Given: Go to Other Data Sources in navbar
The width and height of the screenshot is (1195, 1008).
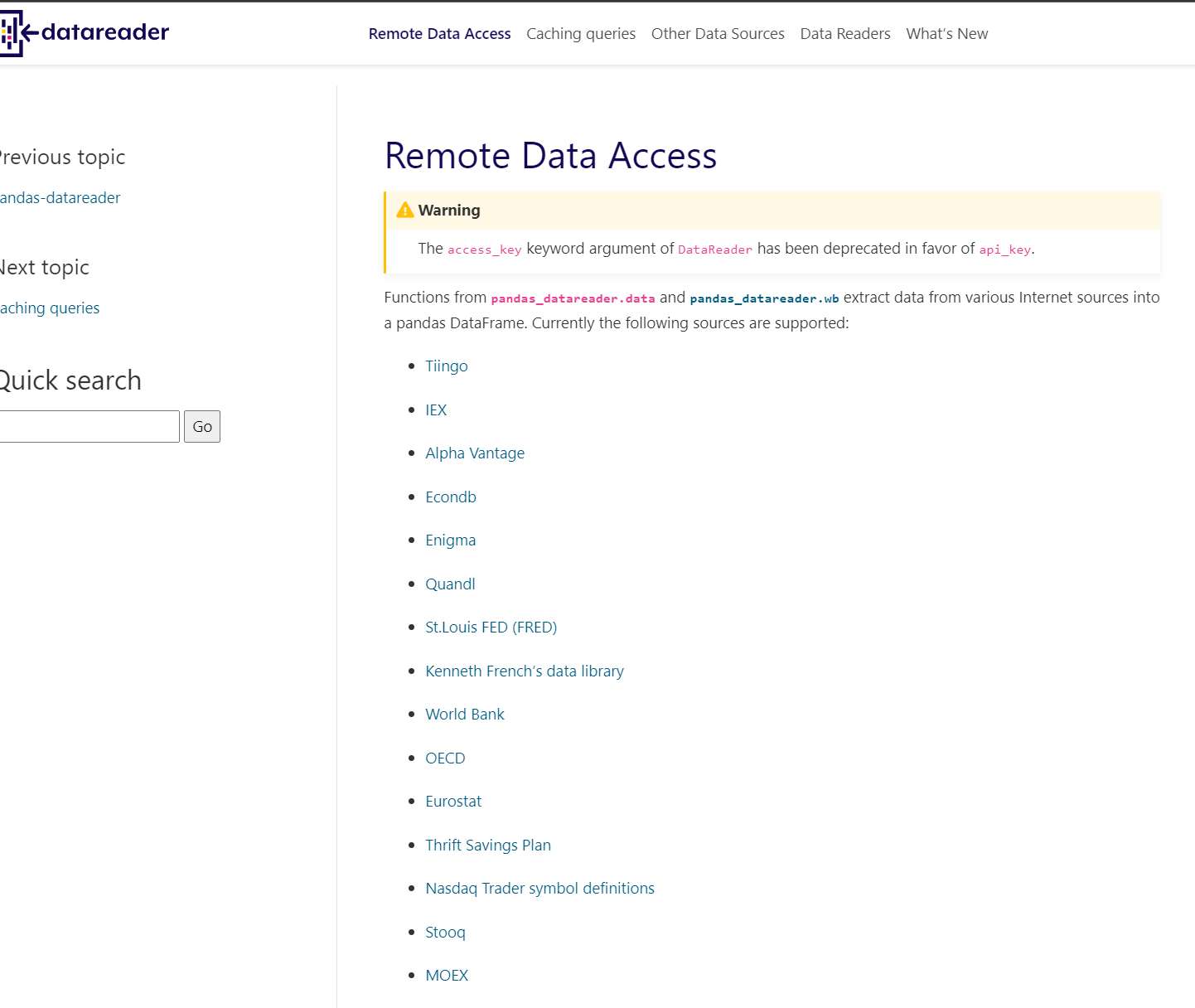Looking at the screenshot, I should tap(718, 34).
